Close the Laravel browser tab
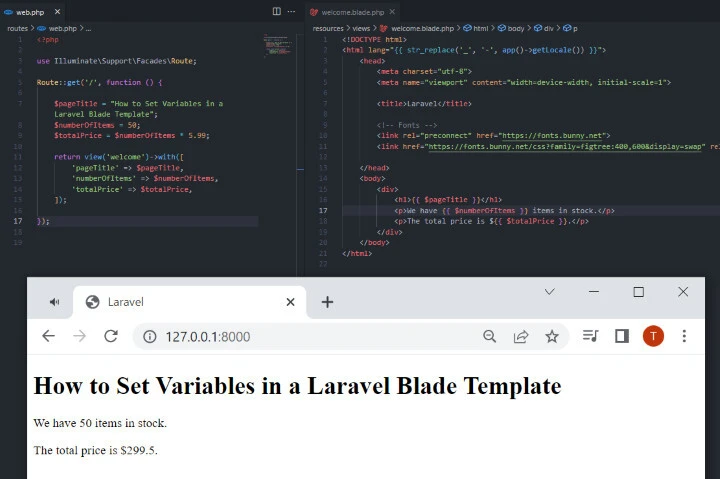This screenshot has height=479, width=720. 291,302
